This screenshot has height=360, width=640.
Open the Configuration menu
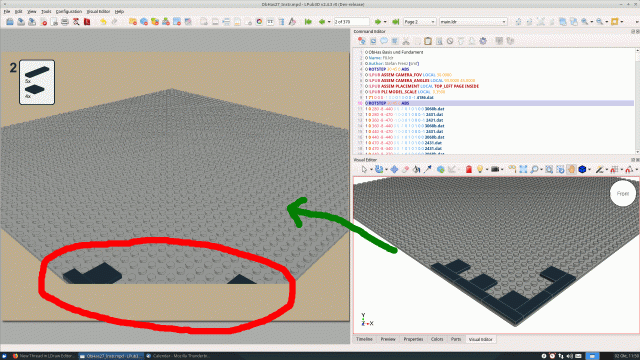[69, 11]
